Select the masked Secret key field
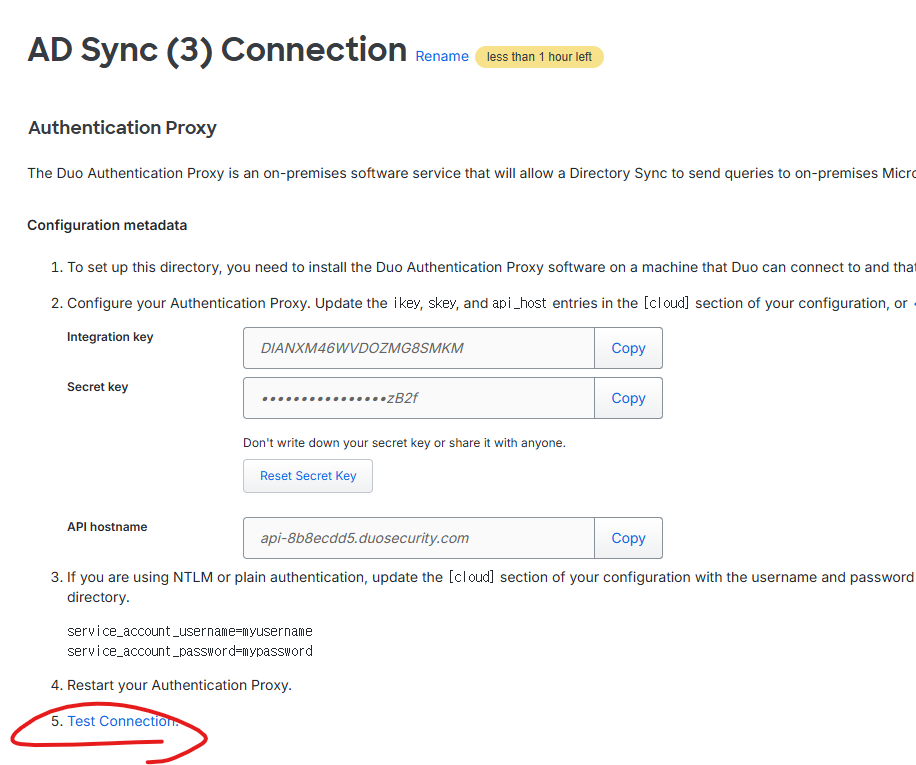 click(419, 398)
